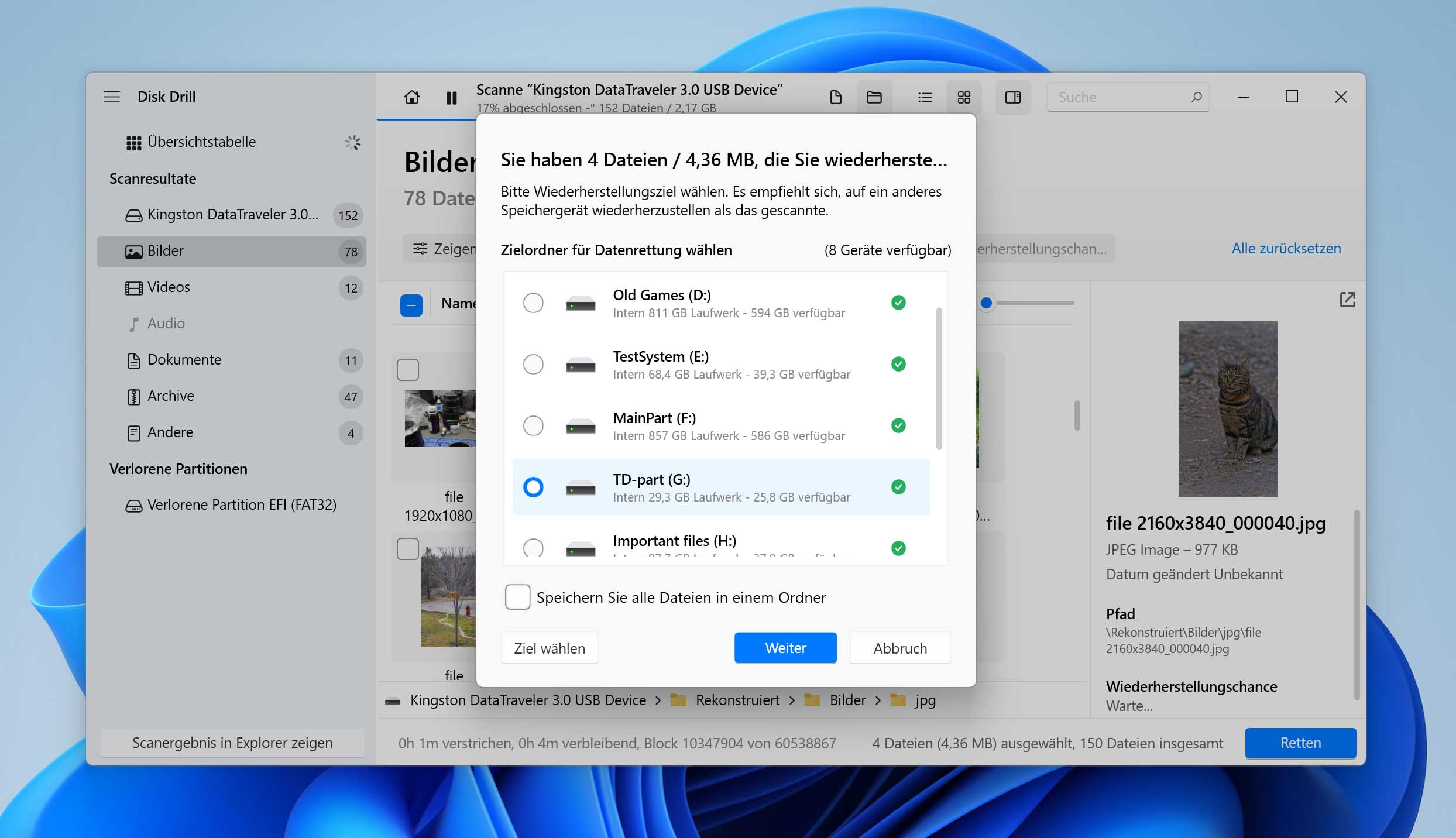Click Scanergebnis in Explorer zeigen button

232,743
